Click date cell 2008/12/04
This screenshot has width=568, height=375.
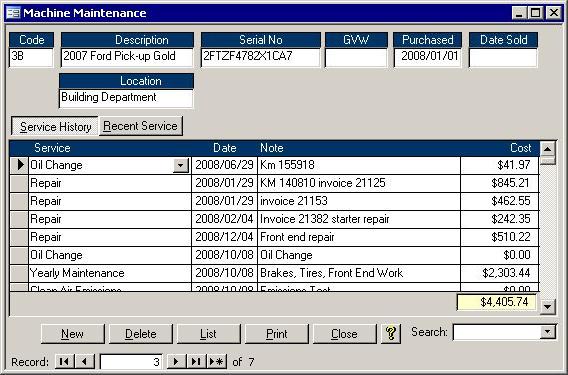224,238
